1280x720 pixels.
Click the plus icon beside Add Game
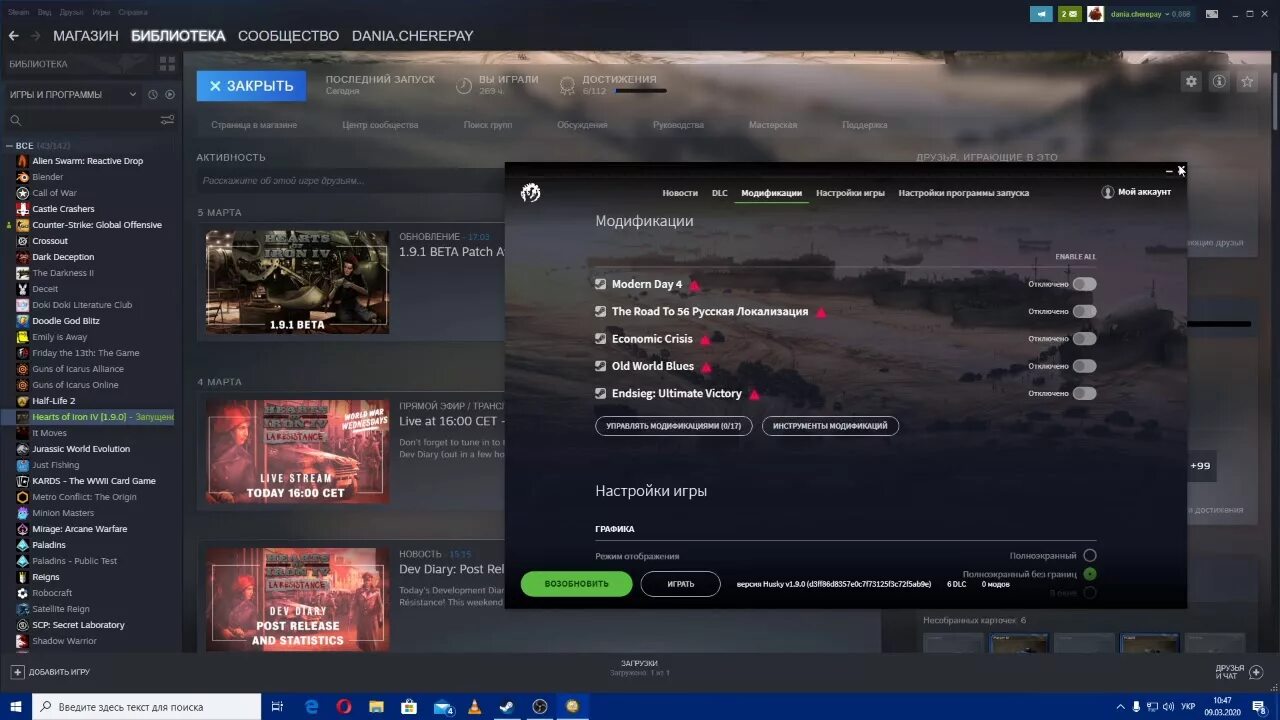[x=17, y=672]
